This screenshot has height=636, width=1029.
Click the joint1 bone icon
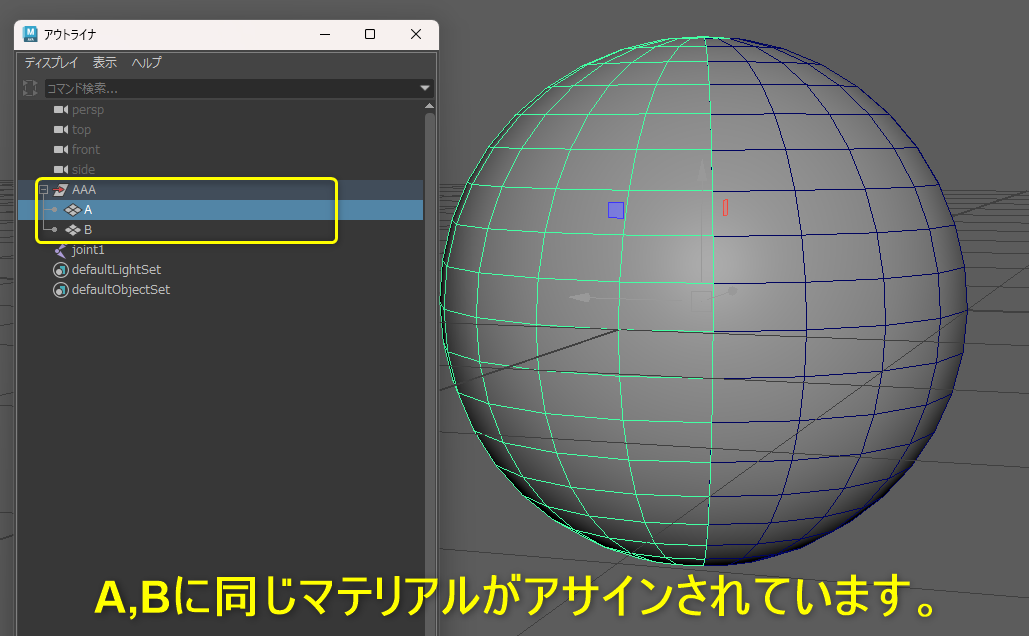pyautogui.click(x=60, y=250)
